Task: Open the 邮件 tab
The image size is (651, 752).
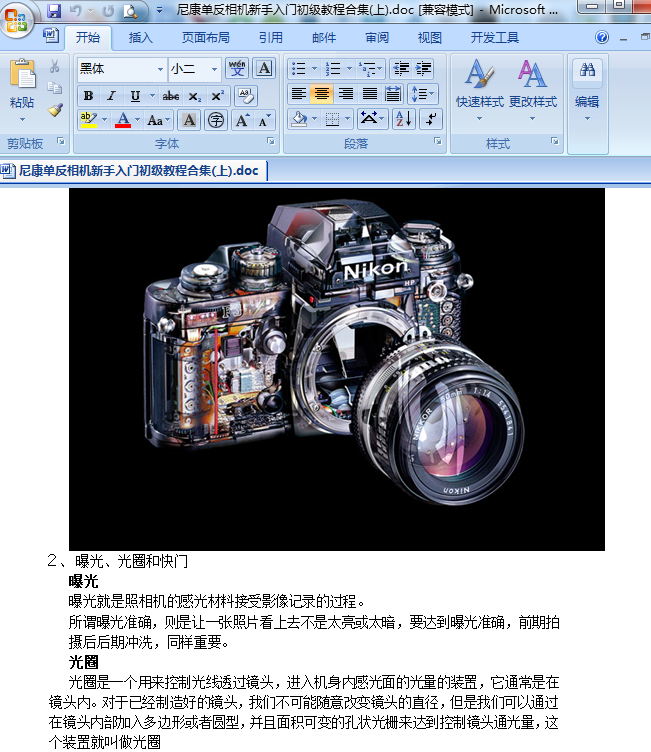Action: point(324,38)
